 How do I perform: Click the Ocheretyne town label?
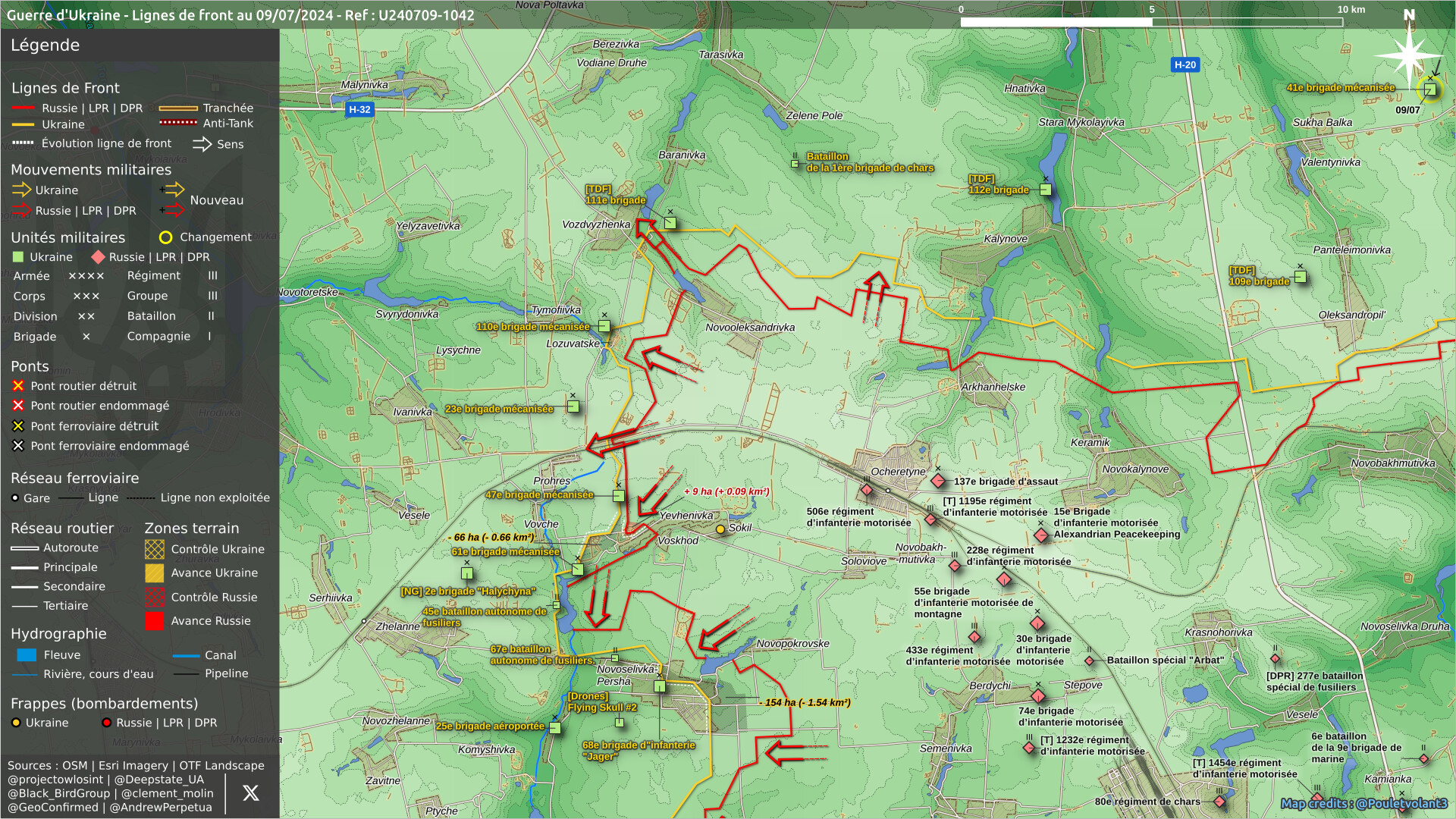coord(898,472)
